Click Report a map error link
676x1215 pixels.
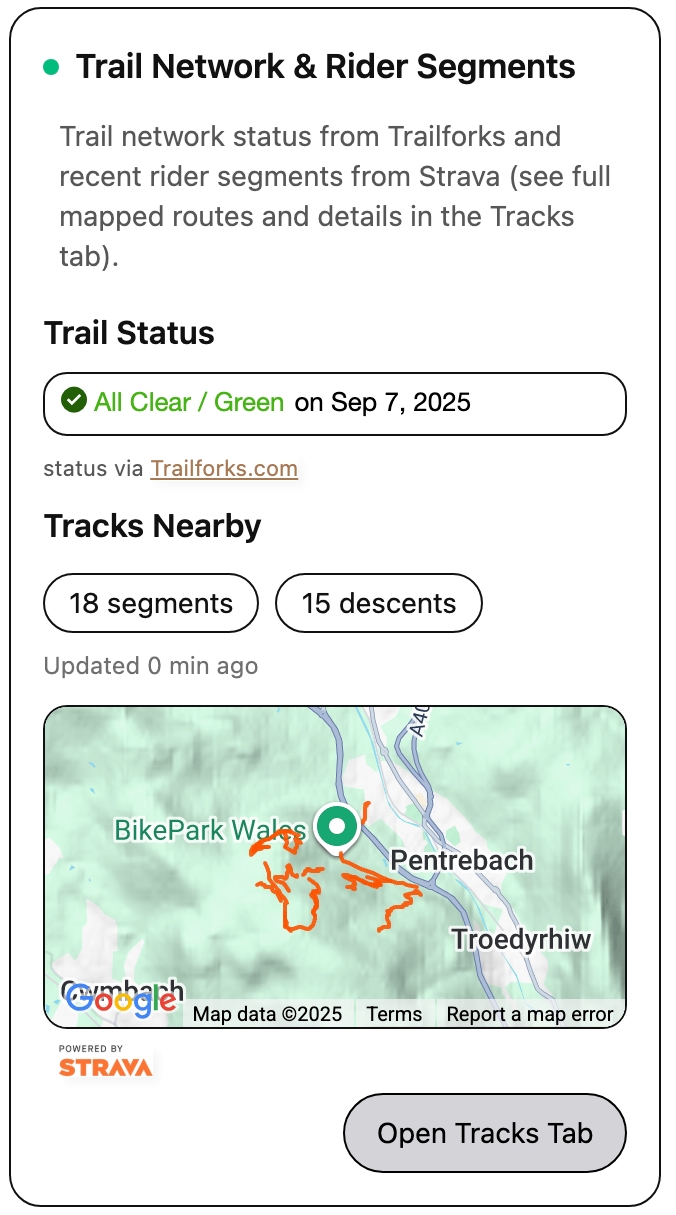coord(530,1014)
